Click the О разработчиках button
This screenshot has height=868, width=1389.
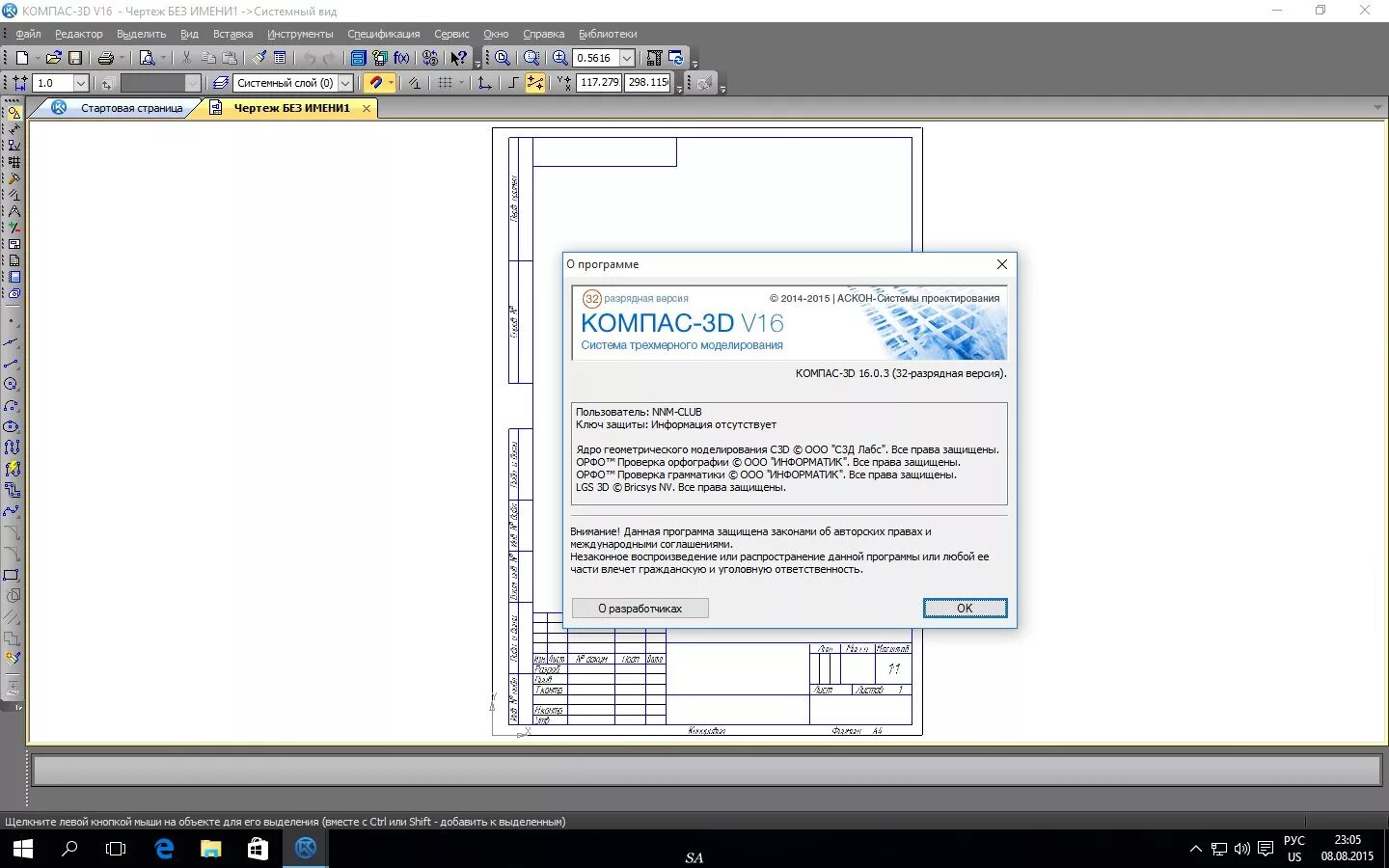pyautogui.click(x=640, y=609)
